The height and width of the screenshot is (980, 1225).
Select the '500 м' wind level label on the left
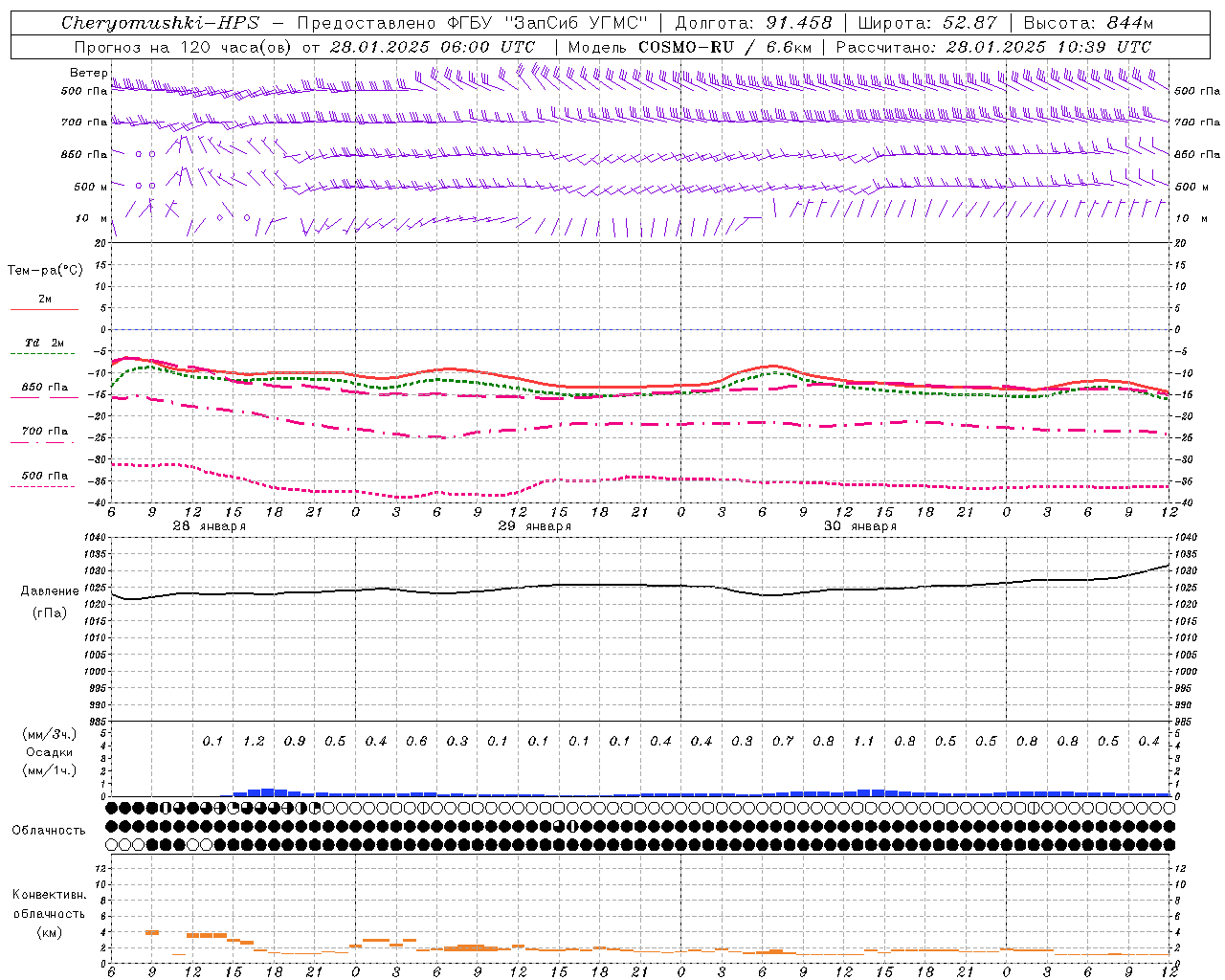coord(91,187)
